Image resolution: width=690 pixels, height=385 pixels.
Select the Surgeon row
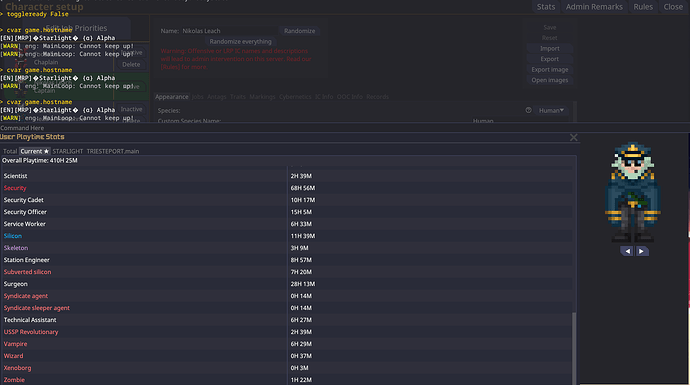(x=287, y=284)
